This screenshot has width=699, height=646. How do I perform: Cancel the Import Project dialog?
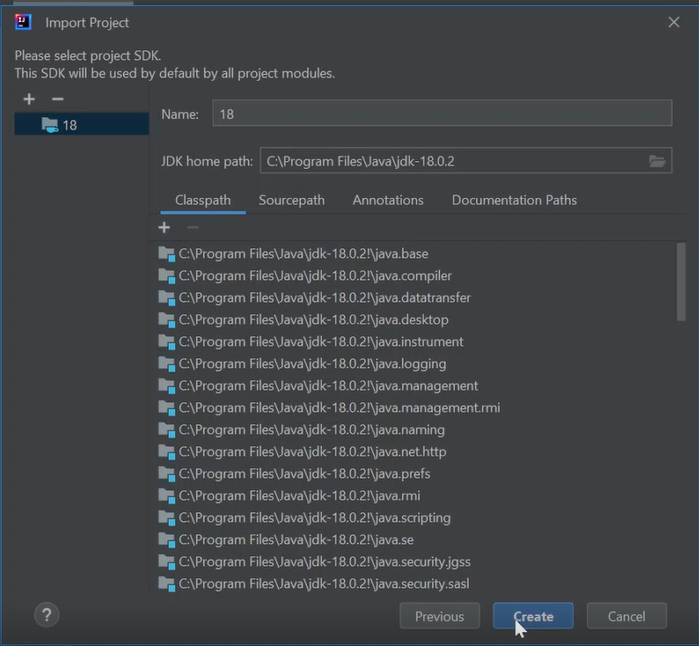627,616
